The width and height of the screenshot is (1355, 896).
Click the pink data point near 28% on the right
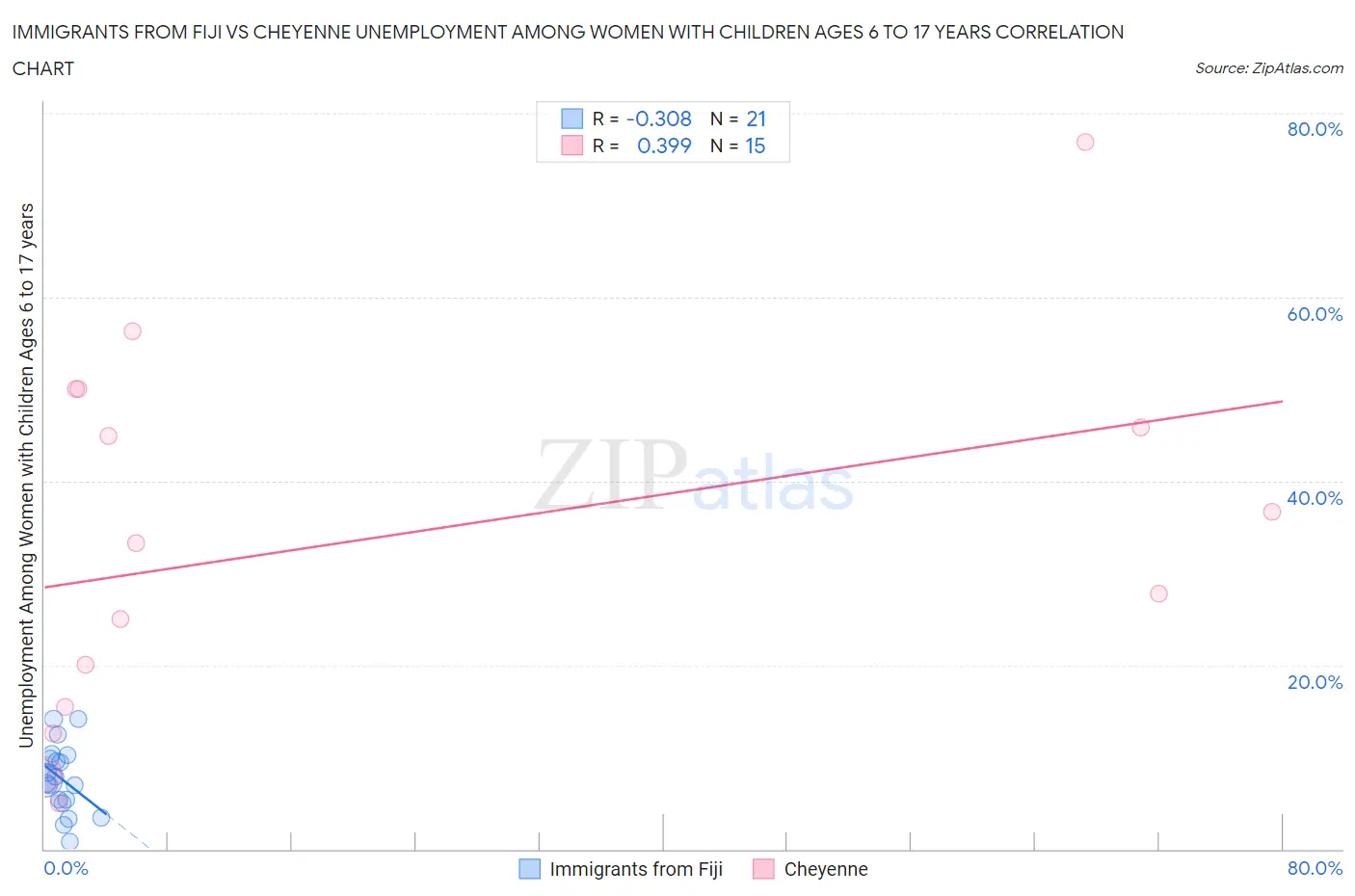[x=1158, y=593]
